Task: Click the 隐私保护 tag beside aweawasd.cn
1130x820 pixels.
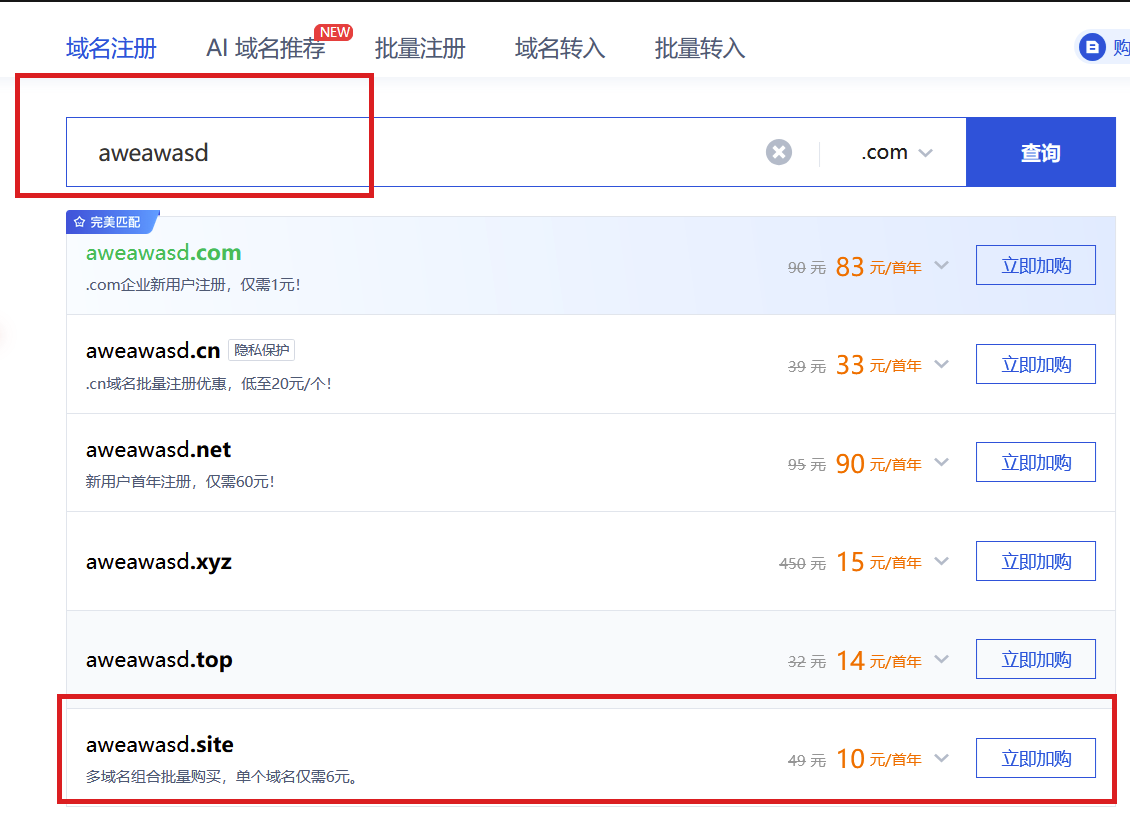Action: pyautogui.click(x=262, y=350)
